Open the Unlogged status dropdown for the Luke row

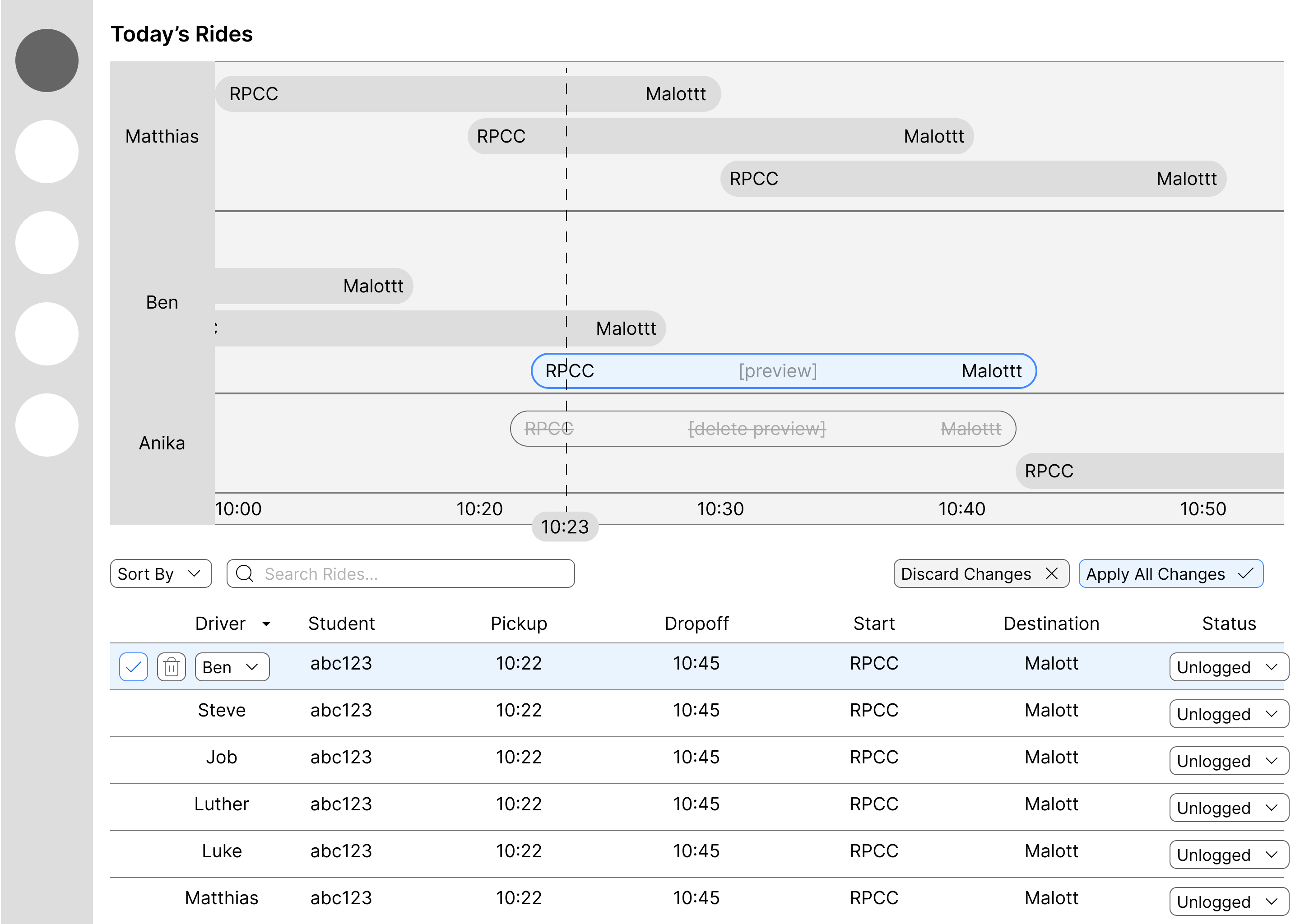[1229, 855]
